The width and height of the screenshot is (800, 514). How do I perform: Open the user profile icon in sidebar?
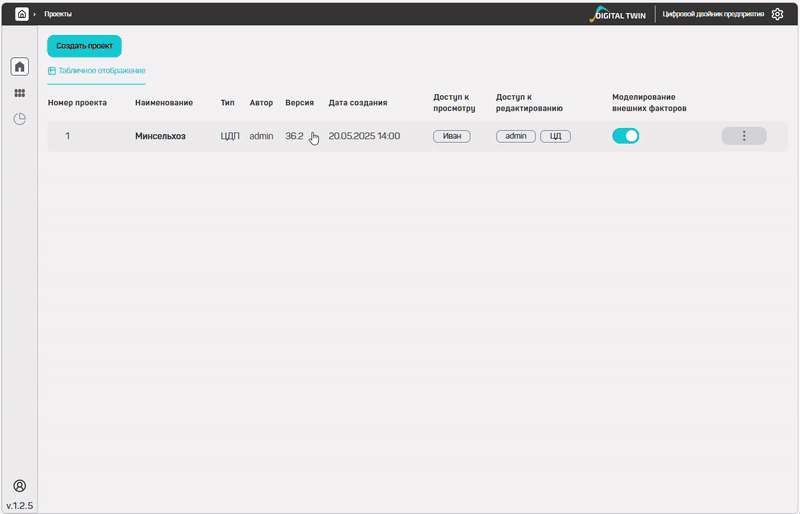point(19,486)
